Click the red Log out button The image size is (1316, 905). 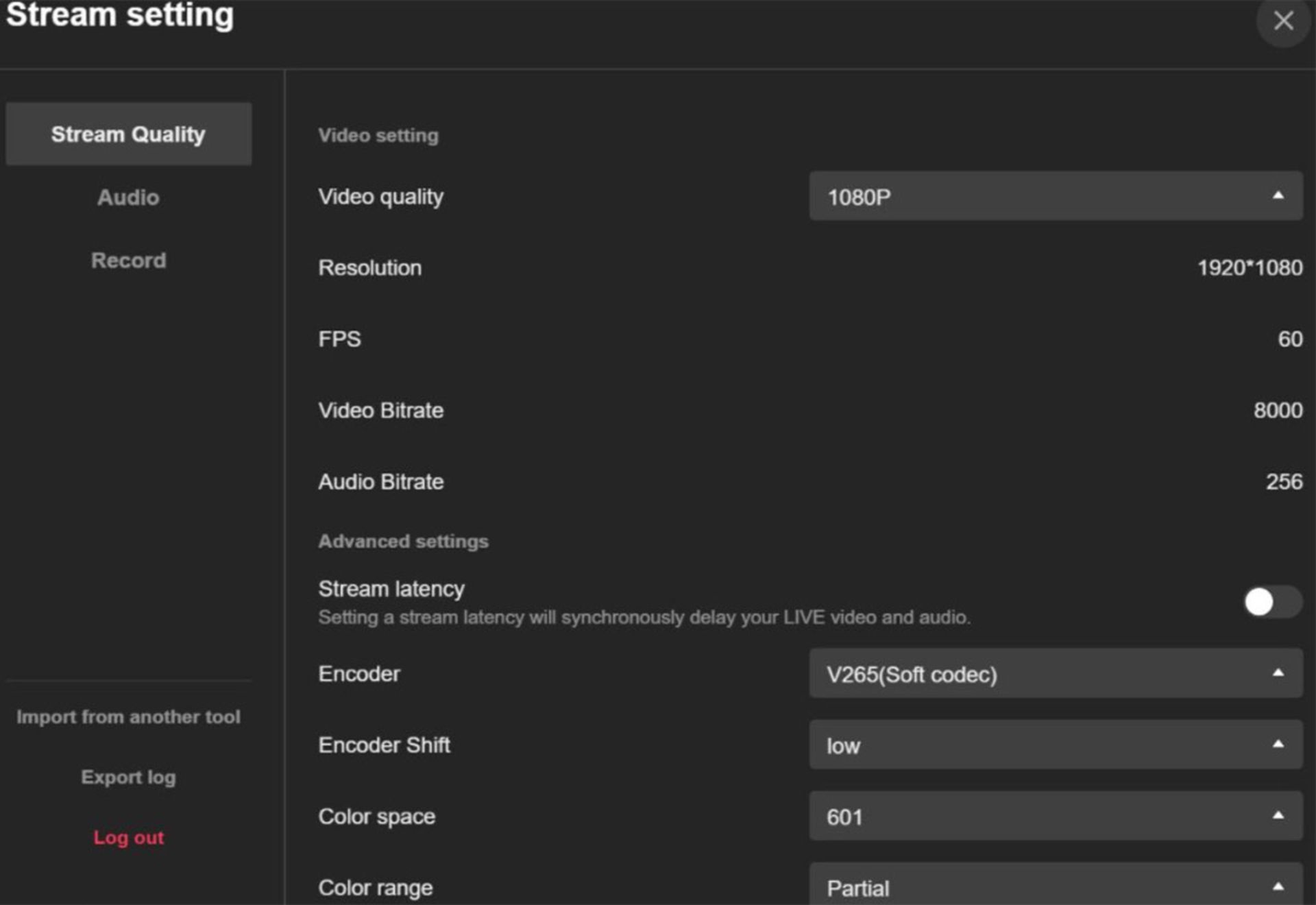pos(128,838)
